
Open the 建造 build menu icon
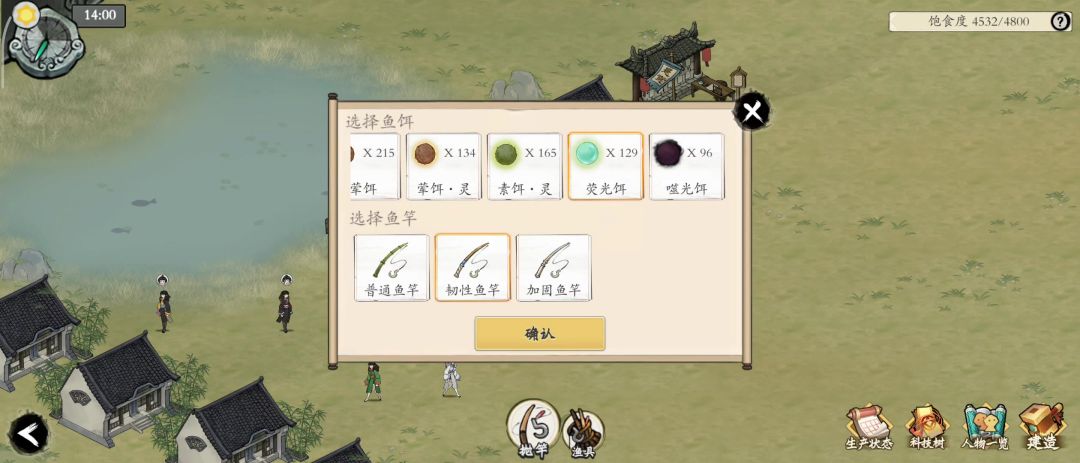click(1042, 427)
